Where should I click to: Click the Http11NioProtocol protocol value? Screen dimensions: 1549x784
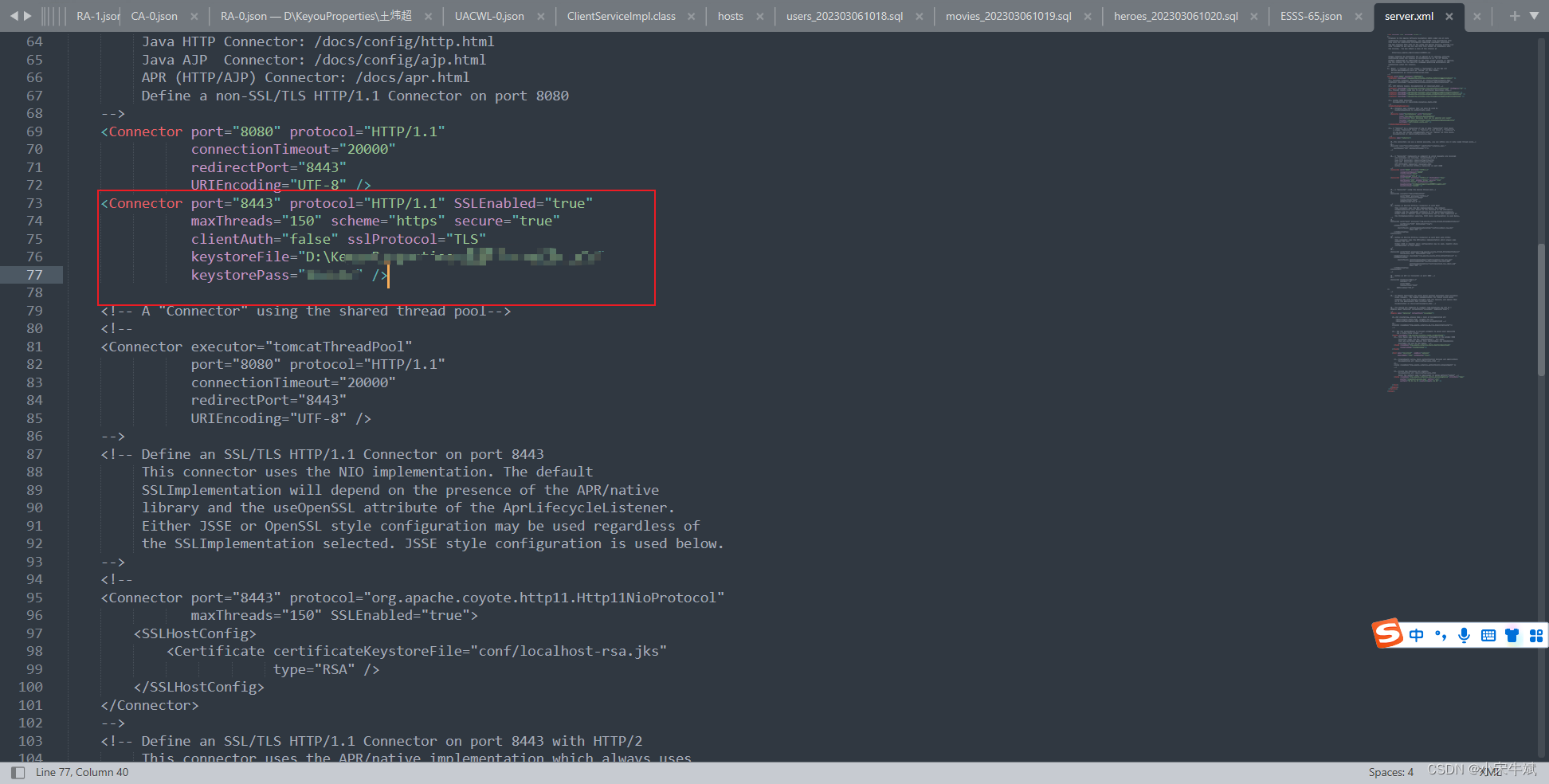[x=544, y=598]
